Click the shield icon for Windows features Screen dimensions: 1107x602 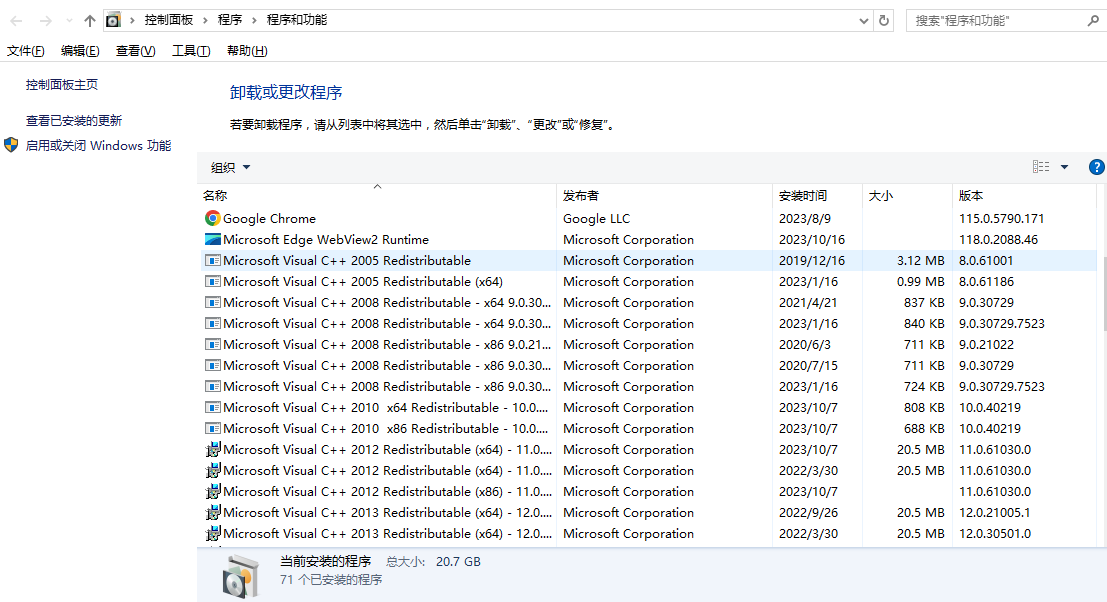pos(11,145)
